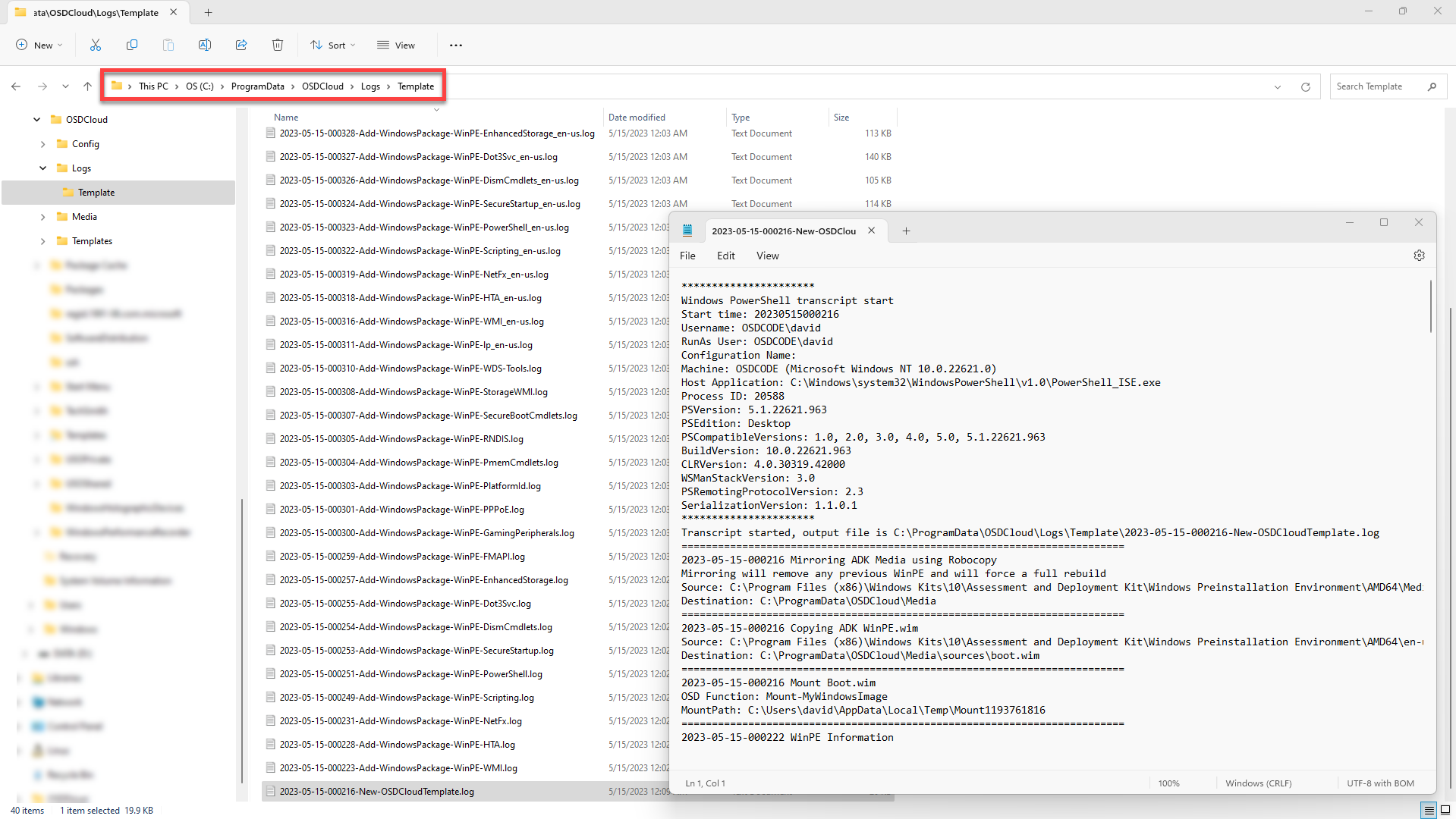This screenshot has width=1456, height=819.
Task: Open the See more ellipsis menu
Action: [x=455, y=45]
